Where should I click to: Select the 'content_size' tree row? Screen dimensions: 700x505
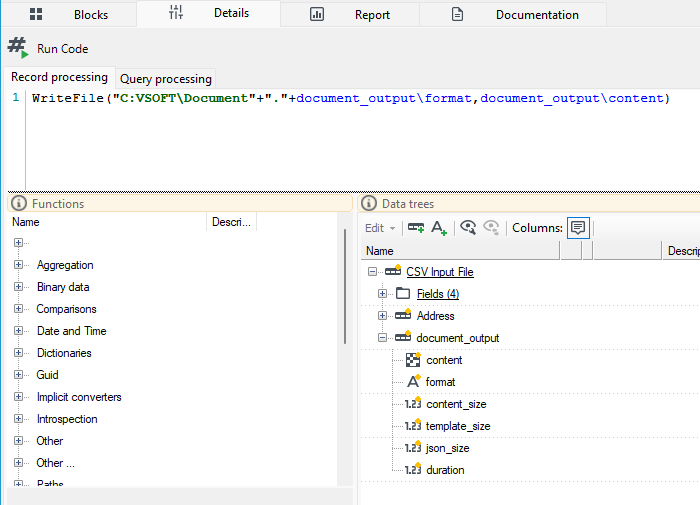[456, 404]
